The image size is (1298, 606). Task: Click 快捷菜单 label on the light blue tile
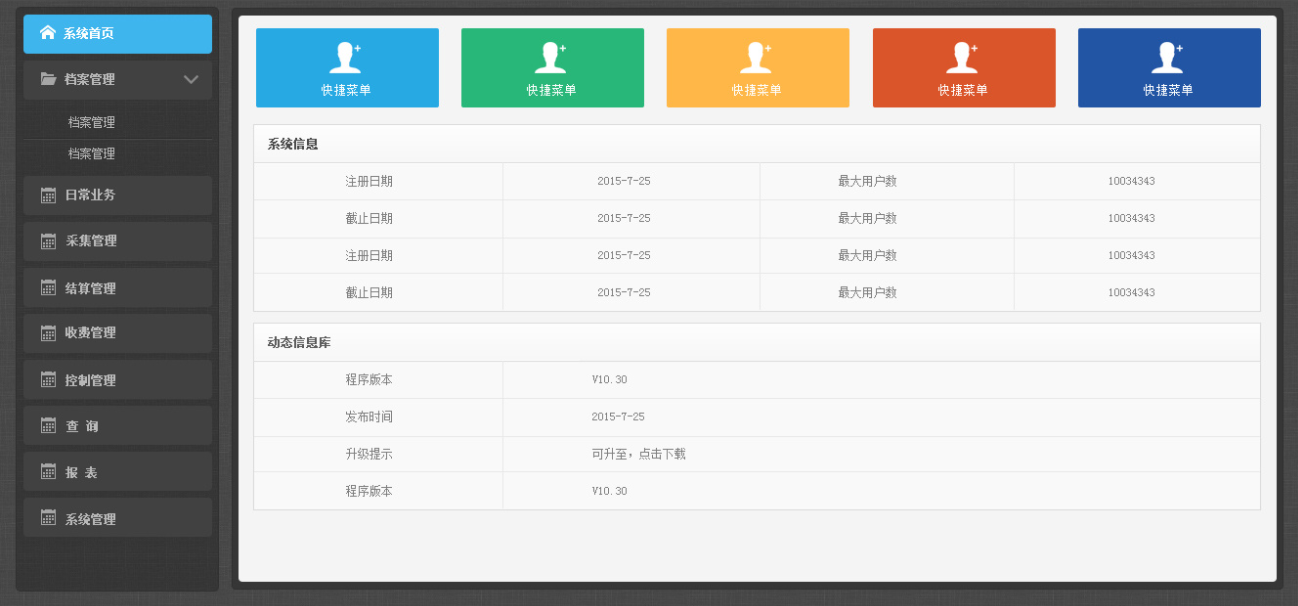click(x=346, y=90)
